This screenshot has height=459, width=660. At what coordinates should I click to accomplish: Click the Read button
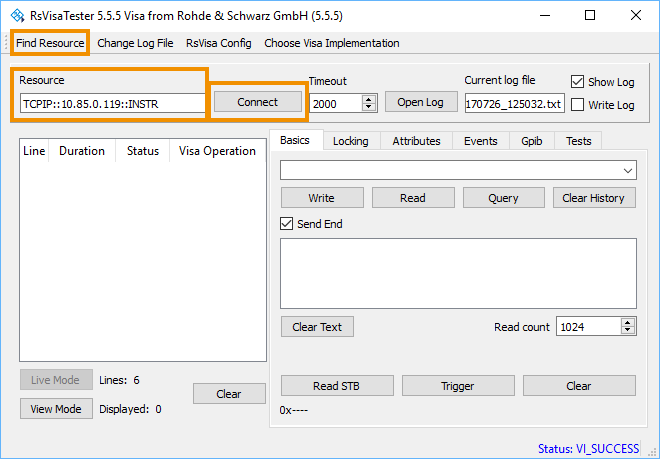413,198
